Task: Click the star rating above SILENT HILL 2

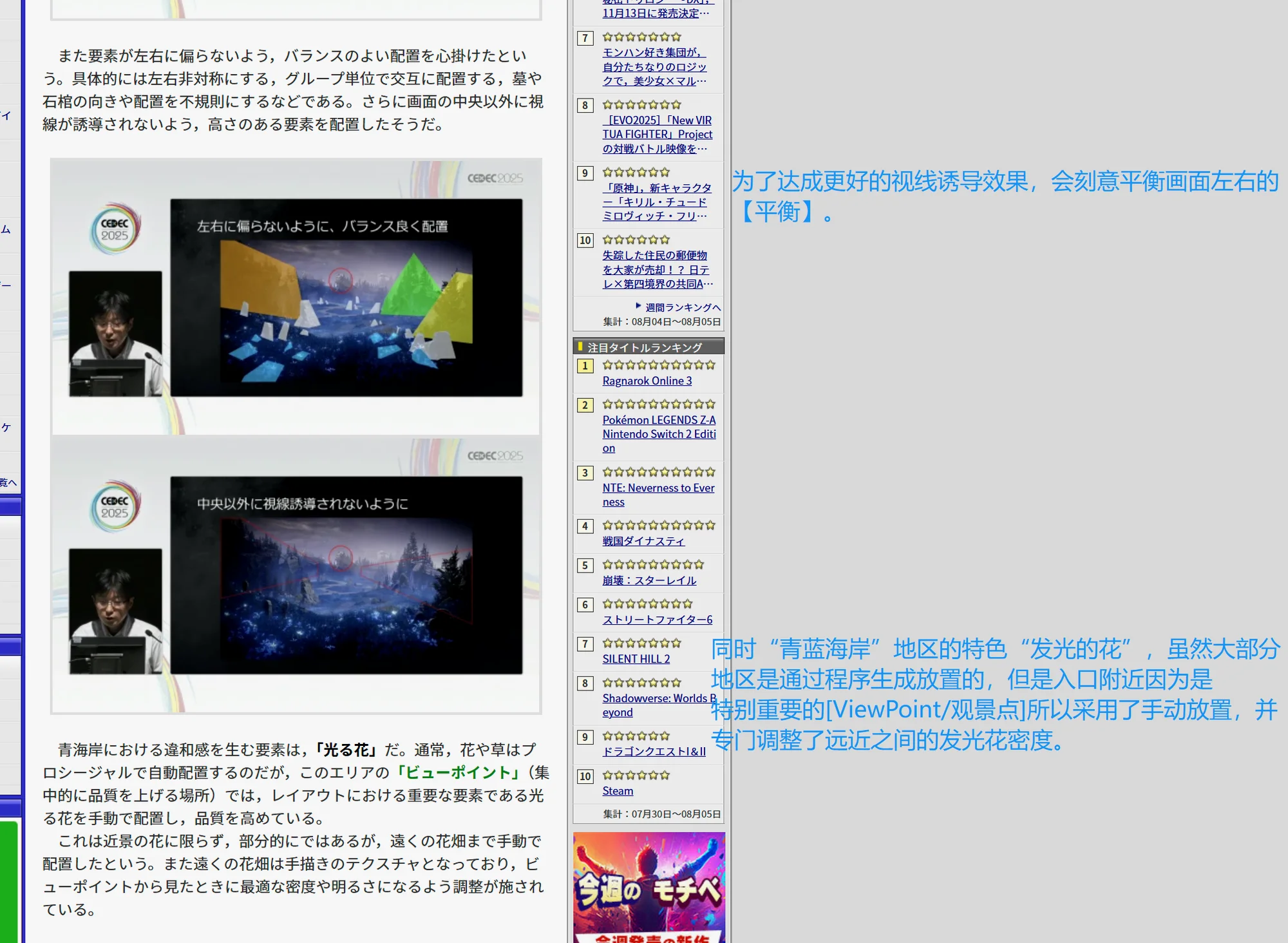Action: [x=641, y=643]
